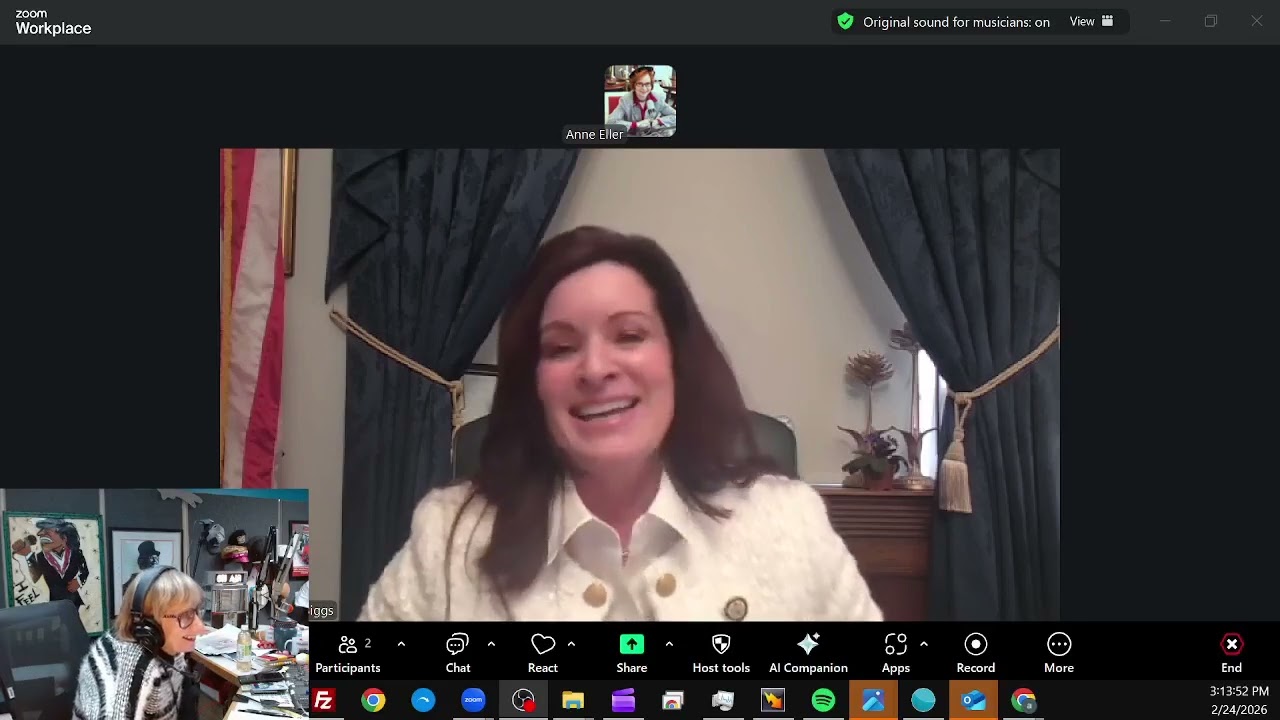Click the green encryption shield icon
This screenshot has height=720, width=1280.
coord(846,21)
